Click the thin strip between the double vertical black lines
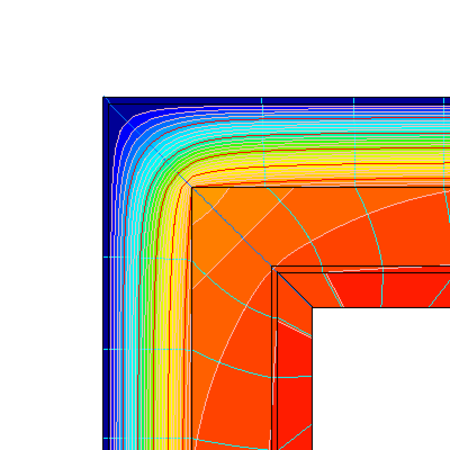Image resolution: width=450 pixels, height=450 pixels. pyautogui.click(x=275, y=360)
